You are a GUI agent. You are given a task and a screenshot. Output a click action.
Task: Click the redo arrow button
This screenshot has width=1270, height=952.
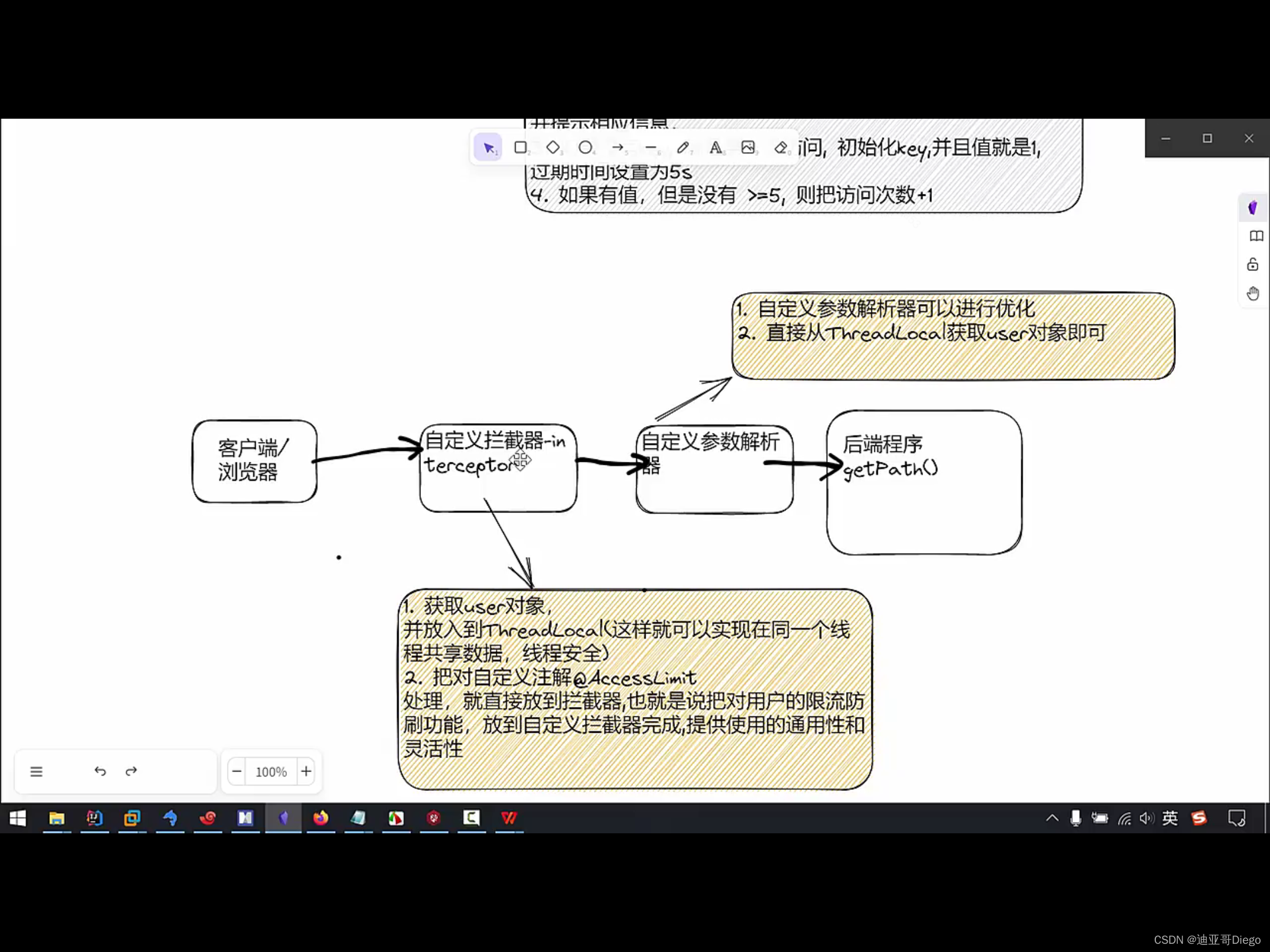coord(131,771)
